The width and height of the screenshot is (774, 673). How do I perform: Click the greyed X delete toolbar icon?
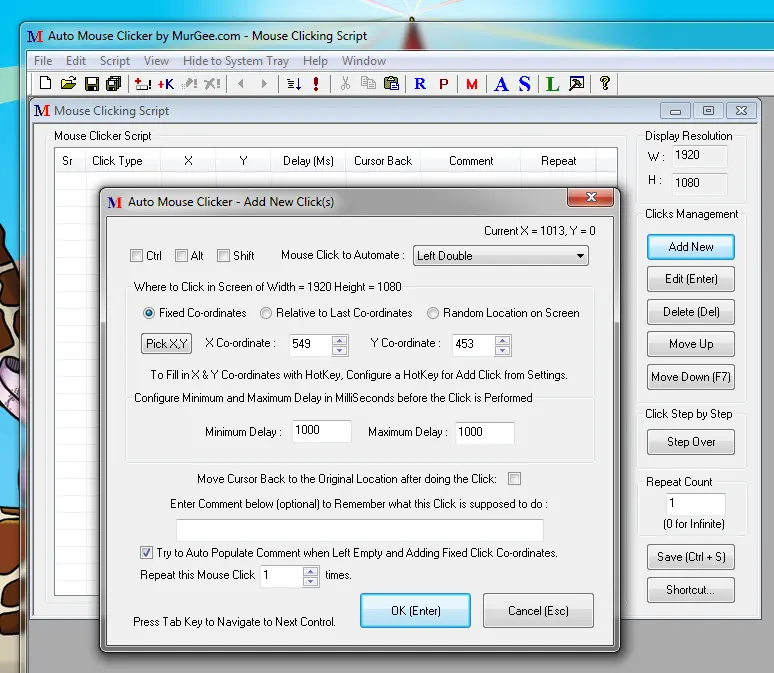[x=212, y=84]
